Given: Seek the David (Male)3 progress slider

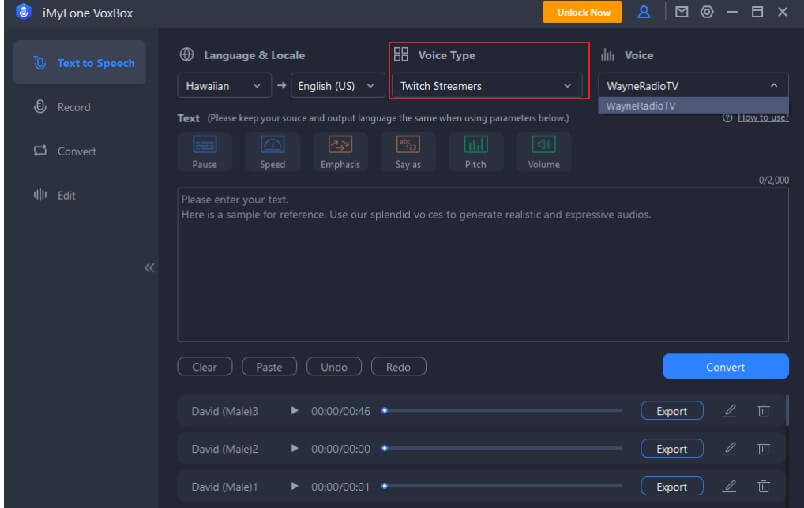Looking at the screenshot, I should pyautogui.click(x=502, y=411).
